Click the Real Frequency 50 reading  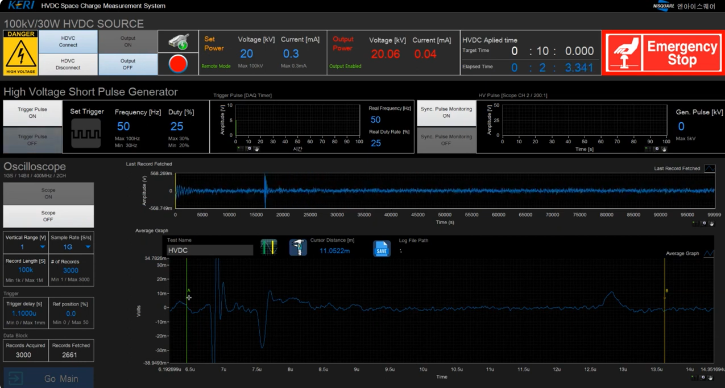pos(375,120)
